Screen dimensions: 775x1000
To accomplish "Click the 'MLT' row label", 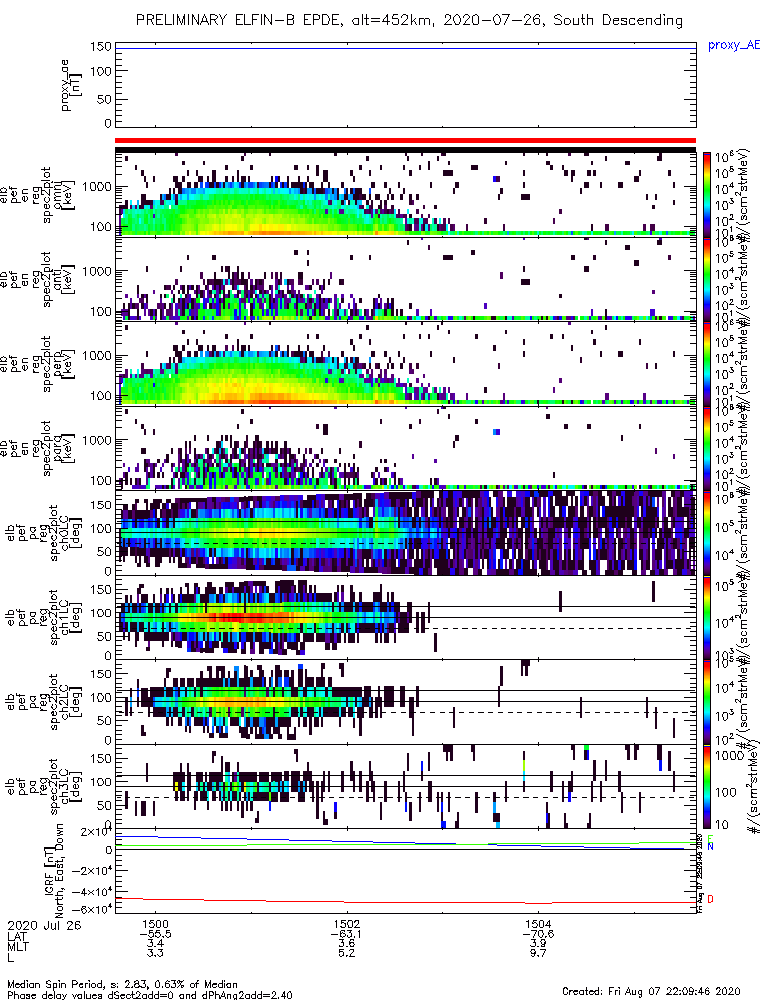I will coord(18,944).
